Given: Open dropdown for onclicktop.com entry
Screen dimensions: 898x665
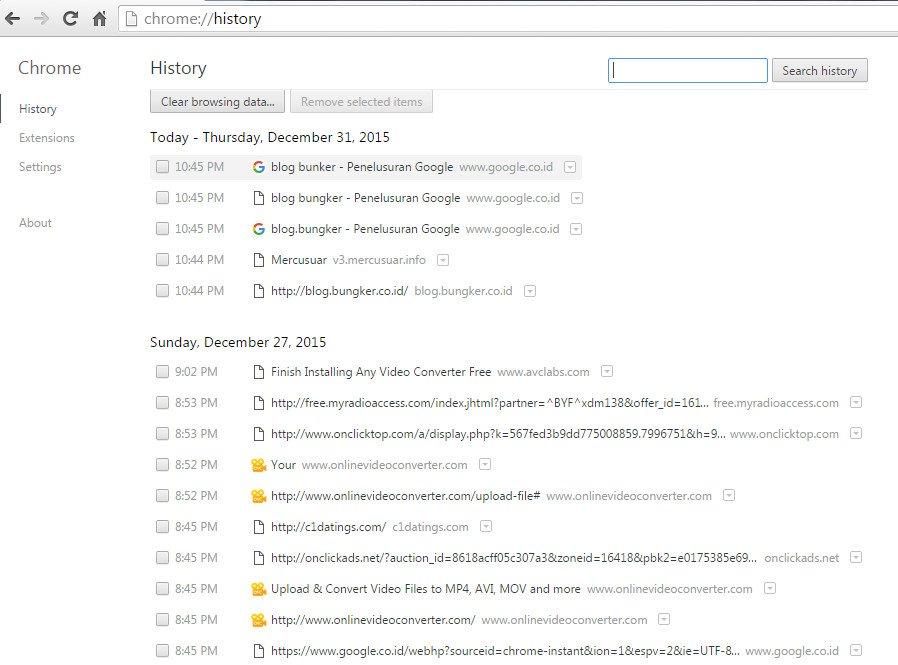Looking at the screenshot, I should (x=856, y=433).
